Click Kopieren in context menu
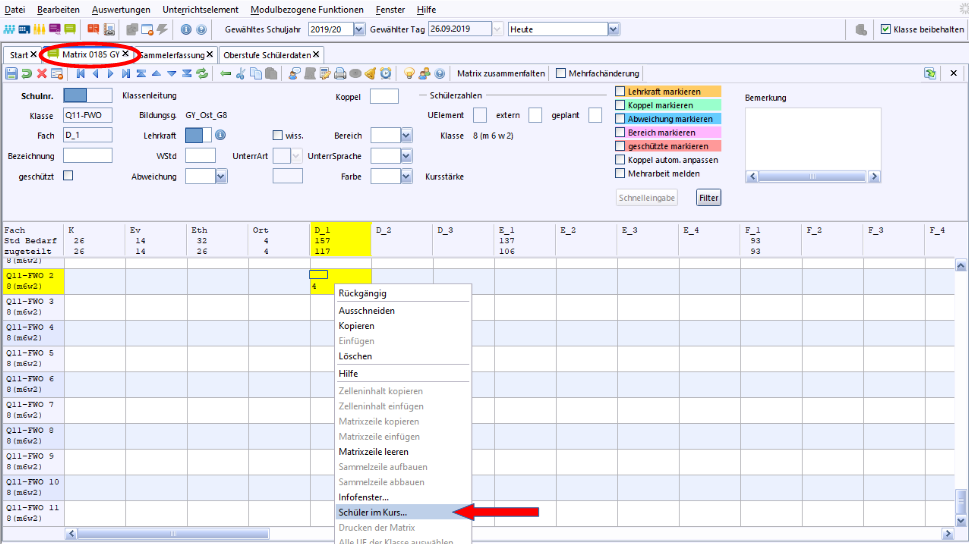The width and height of the screenshot is (969, 544). (404, 326)
